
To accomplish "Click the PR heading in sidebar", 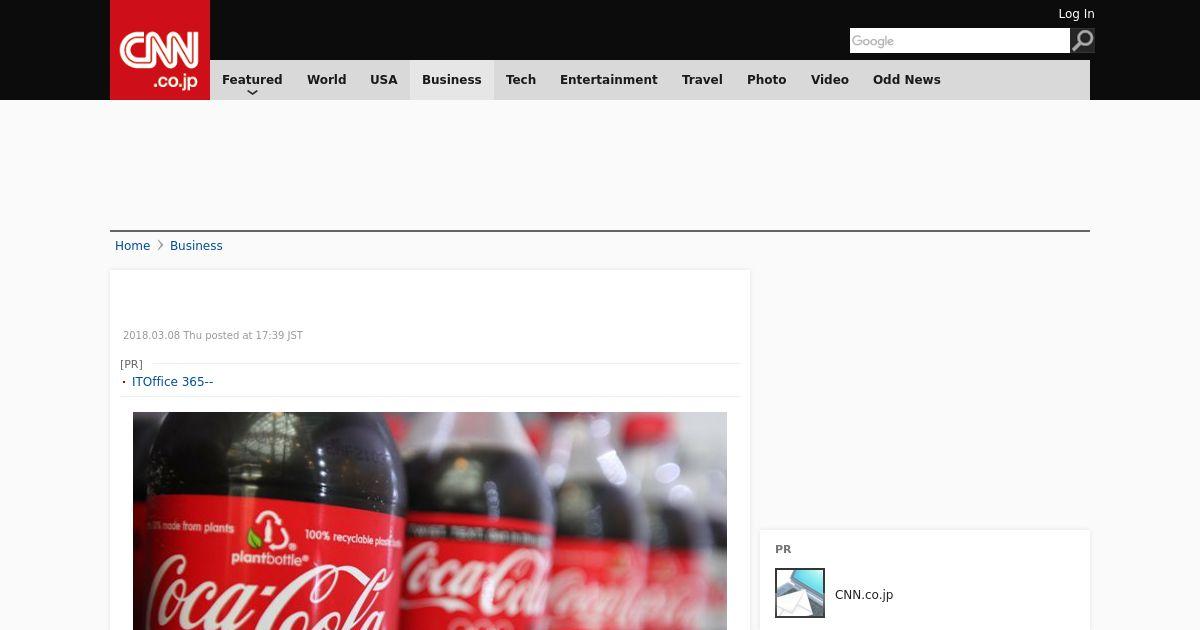I will (783, 549).
